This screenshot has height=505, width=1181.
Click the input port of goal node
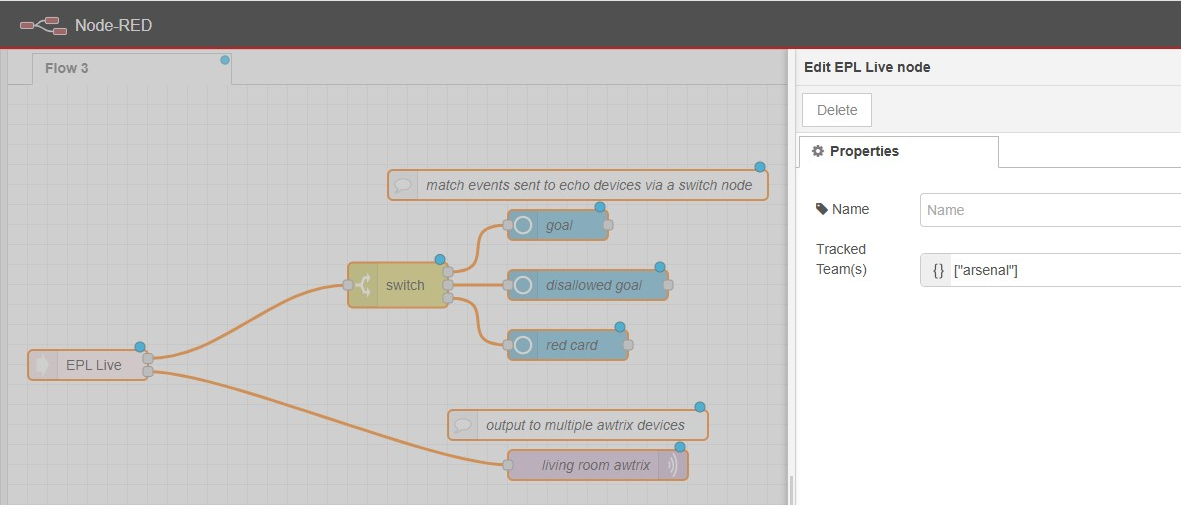pyautogui.click(x=508, y=225)
